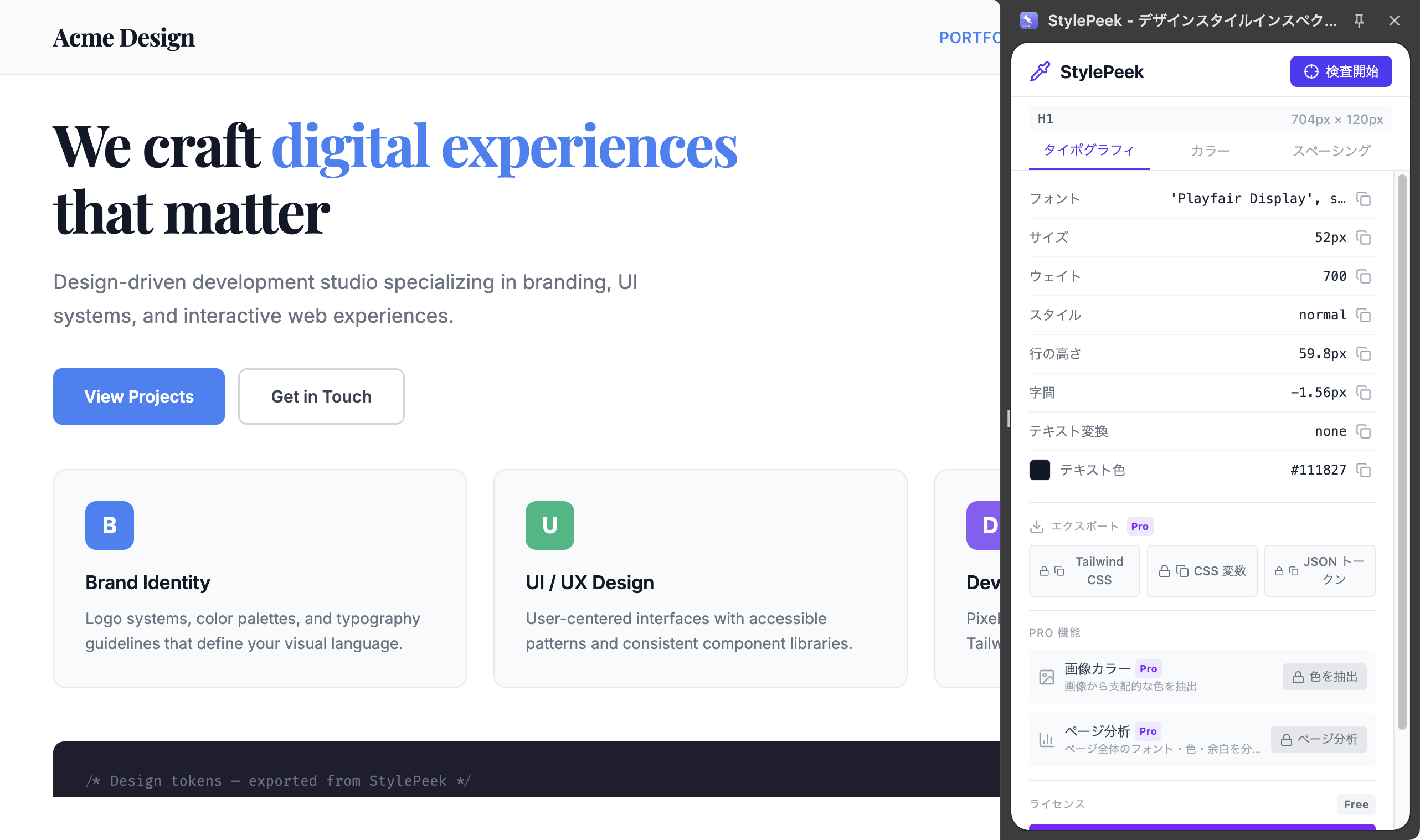The image size is (1420, 840).
Task: Switch to the カラー tab
Action: (1210, 151)
